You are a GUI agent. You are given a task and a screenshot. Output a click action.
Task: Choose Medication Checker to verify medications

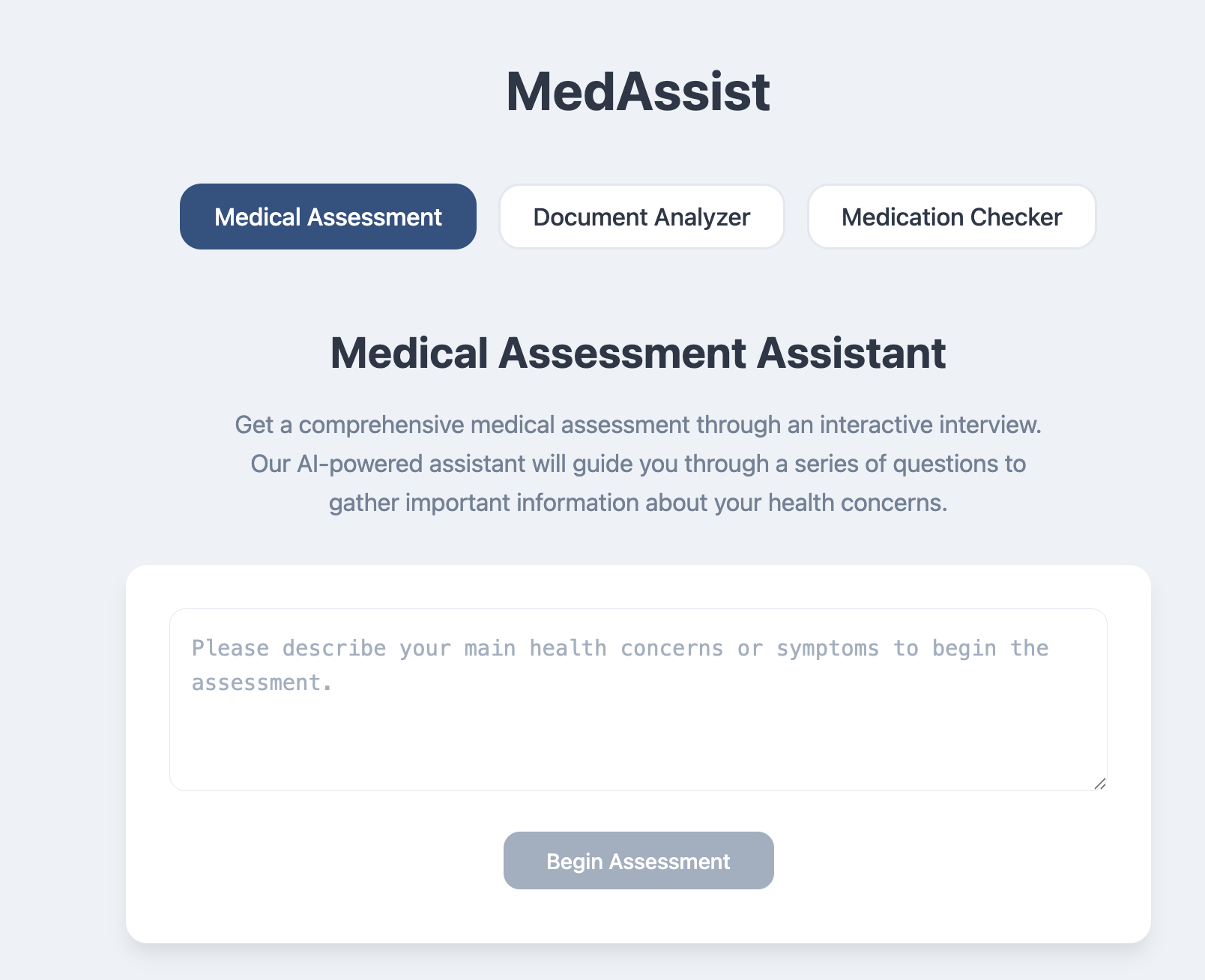[951, 216]
